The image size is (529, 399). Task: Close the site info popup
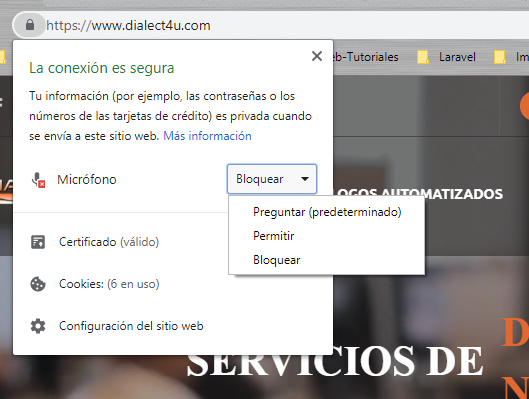point(317,56)
